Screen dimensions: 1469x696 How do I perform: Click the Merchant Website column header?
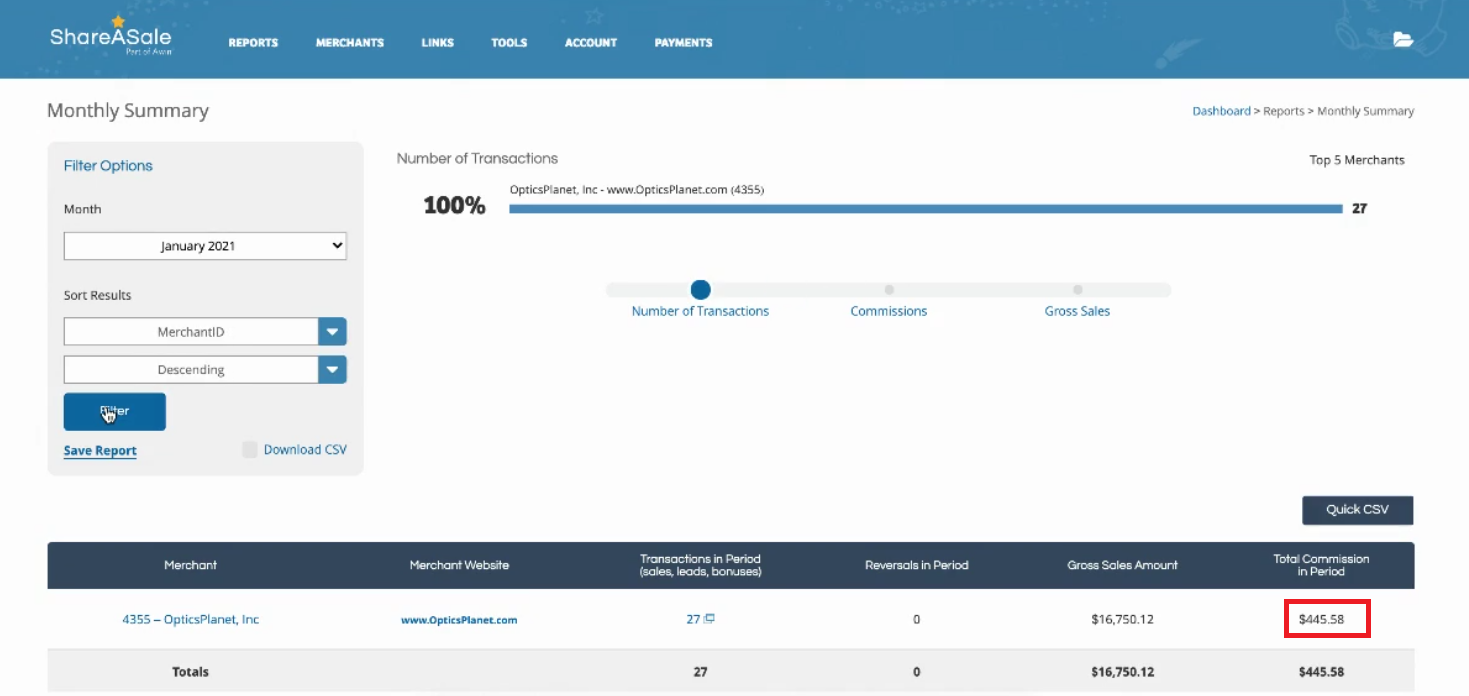pos(459,565)
